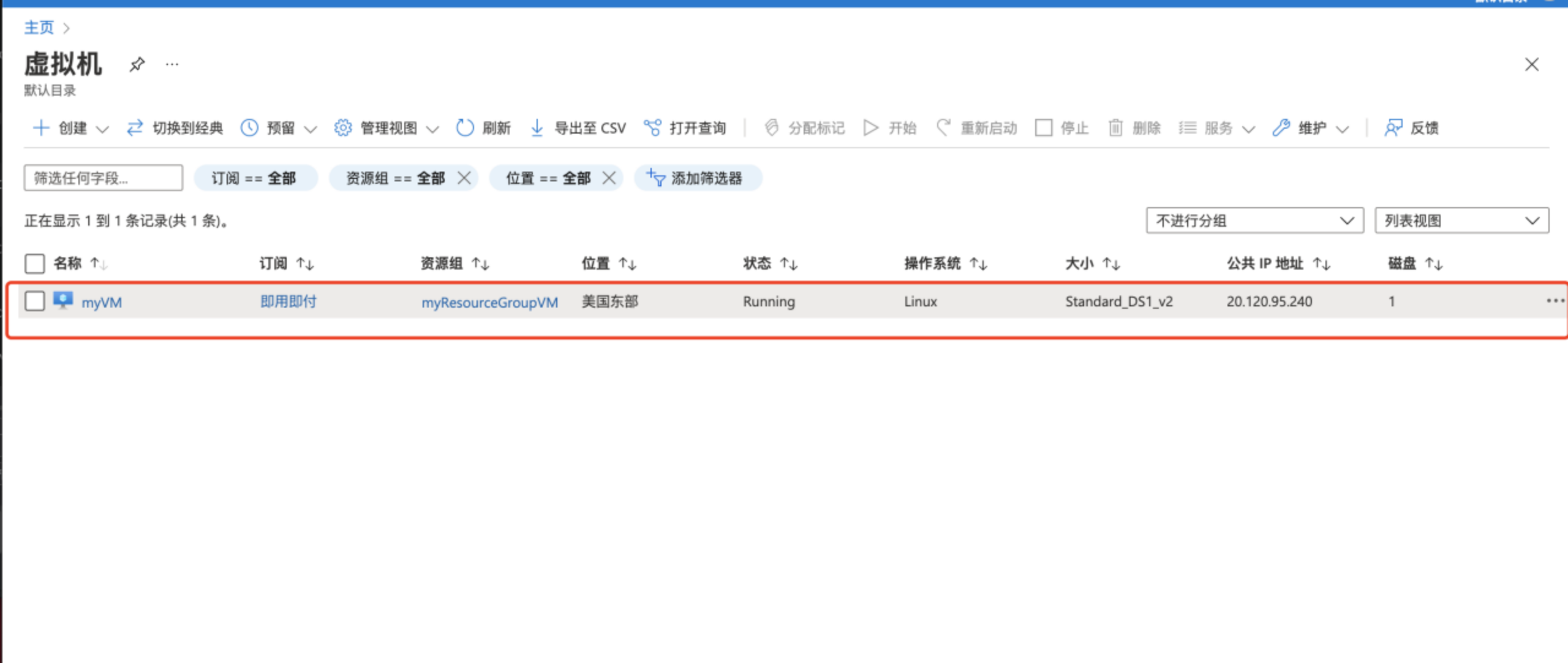The height and width of the screenshot is (663, 1568).
Task: Click 刷新 toolbar label
Action: click(x=496, y=128)
